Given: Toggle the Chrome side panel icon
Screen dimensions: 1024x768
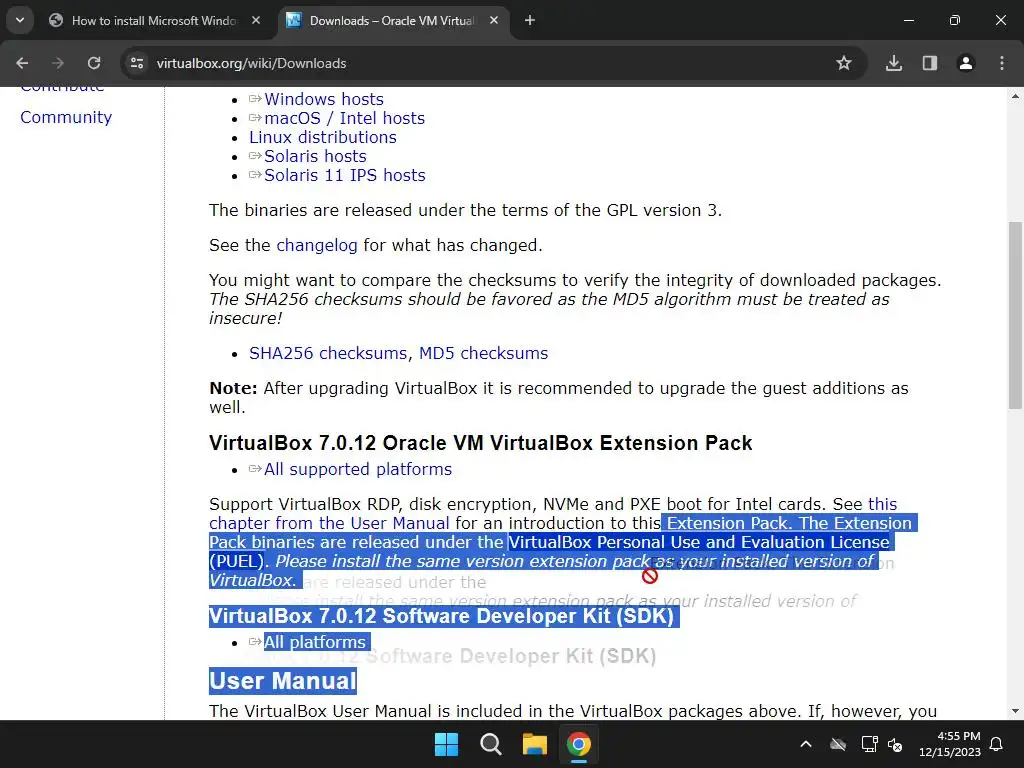Looking at the screenshot, I should point(930,63).
